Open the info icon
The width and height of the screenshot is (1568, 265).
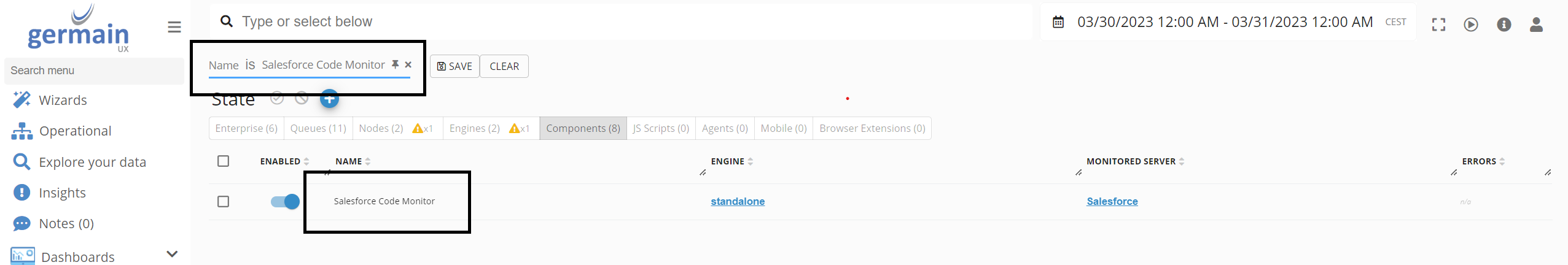coord(1504,25)
